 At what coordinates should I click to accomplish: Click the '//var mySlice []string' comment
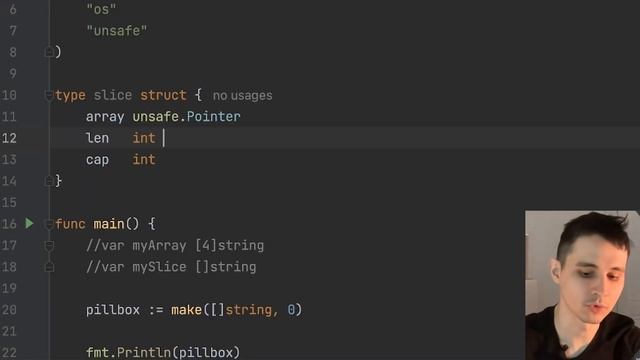(x=171, y=267)
